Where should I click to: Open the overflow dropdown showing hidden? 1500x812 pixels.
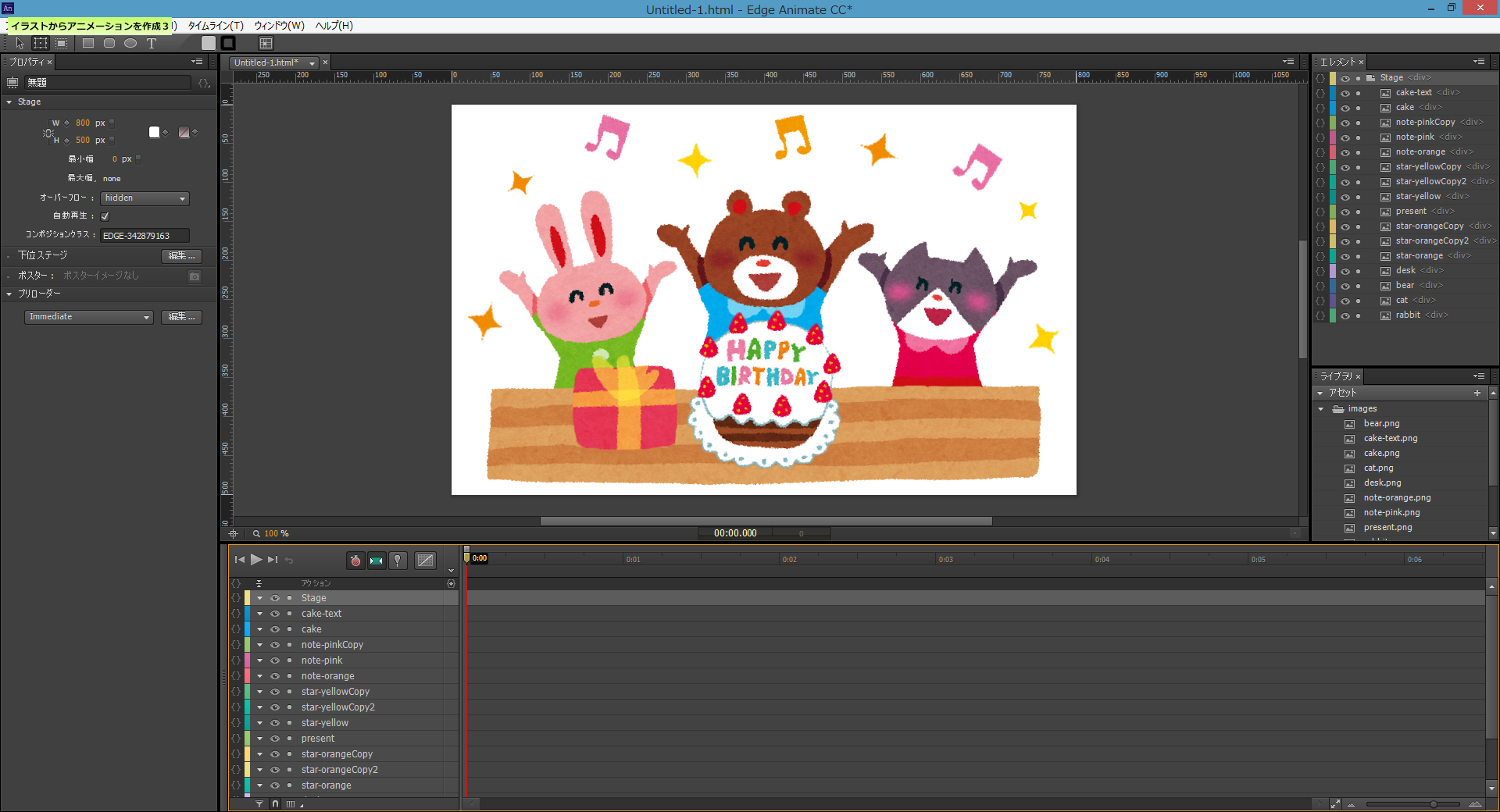145,198
